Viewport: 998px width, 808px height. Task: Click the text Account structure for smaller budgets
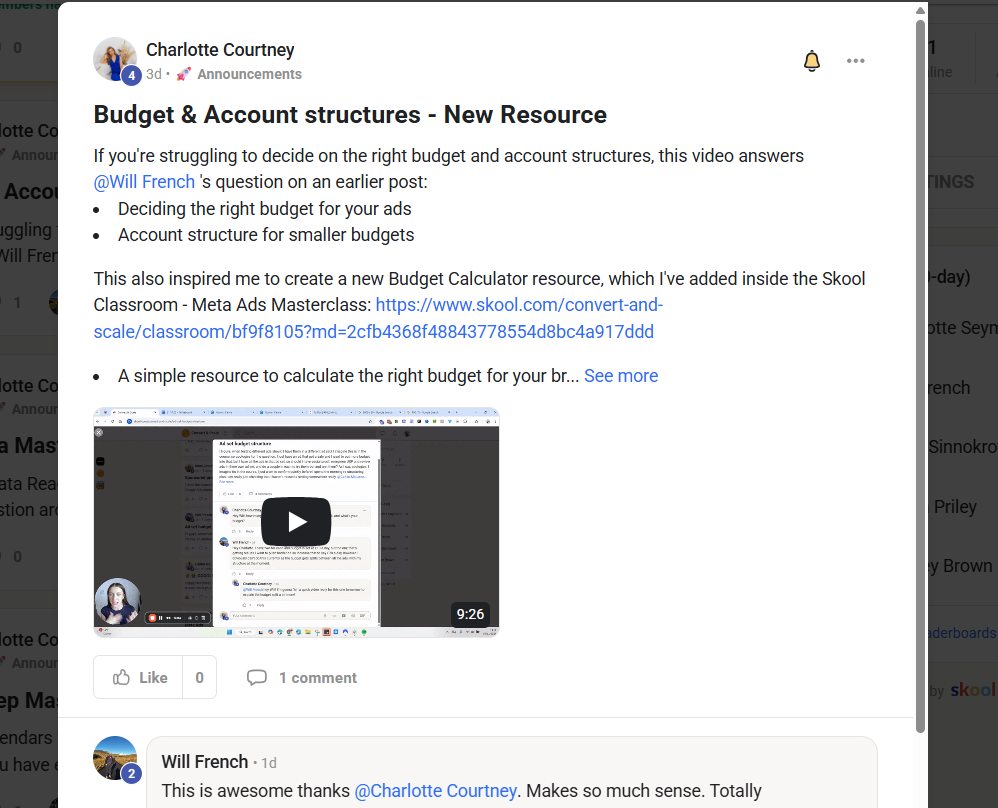point(266,235)
